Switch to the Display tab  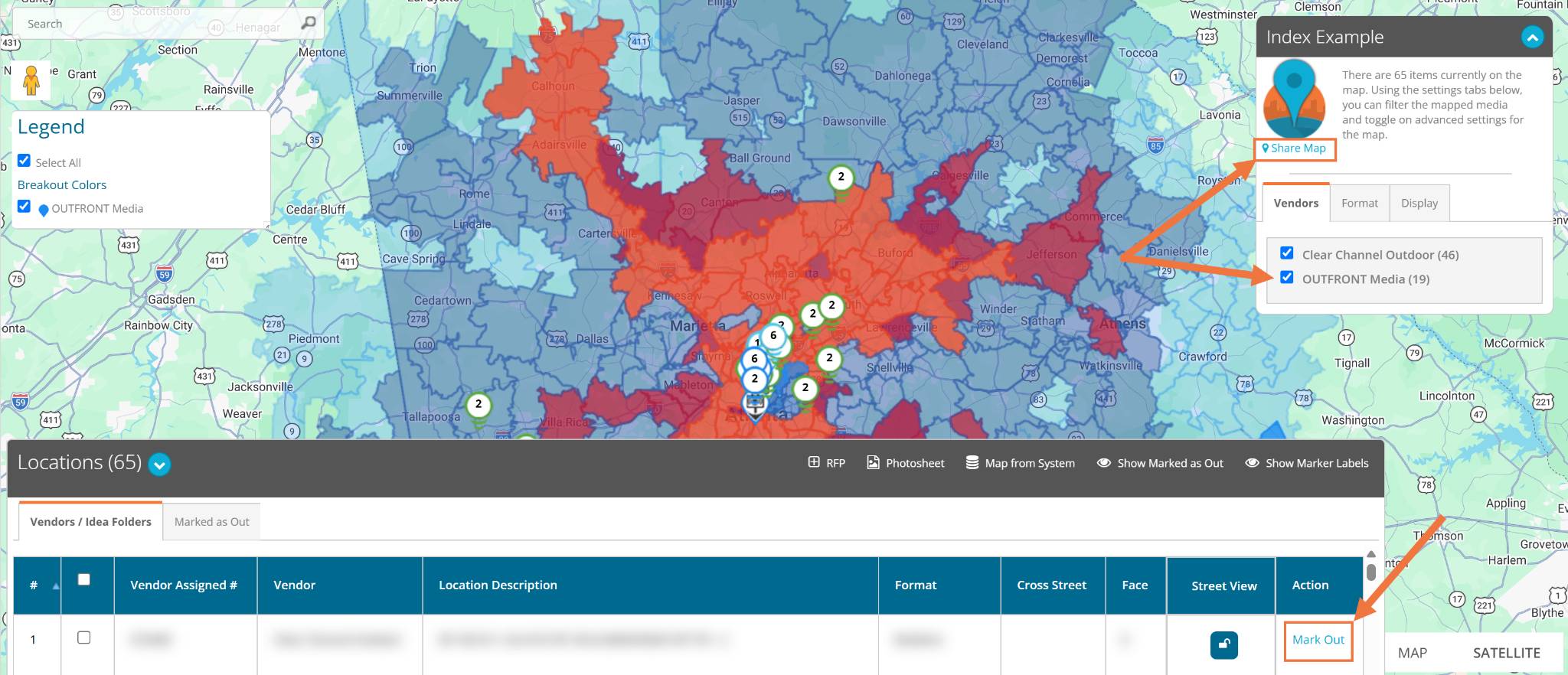point(1419,203)
